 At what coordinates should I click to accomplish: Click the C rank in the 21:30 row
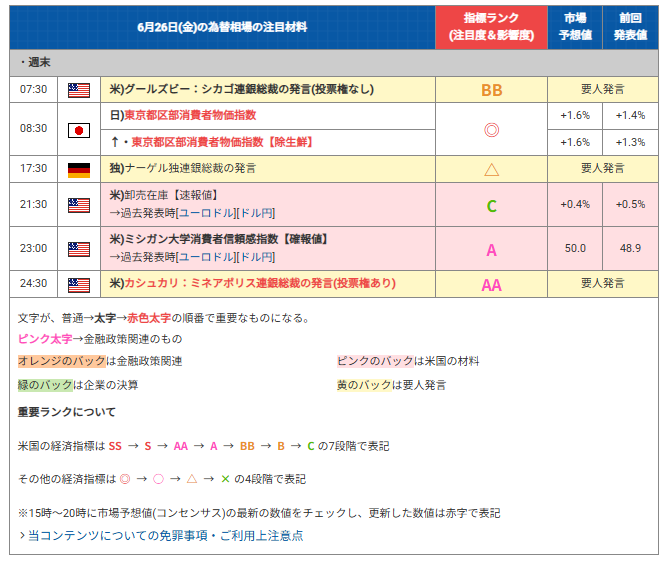(x=492, y=206)
